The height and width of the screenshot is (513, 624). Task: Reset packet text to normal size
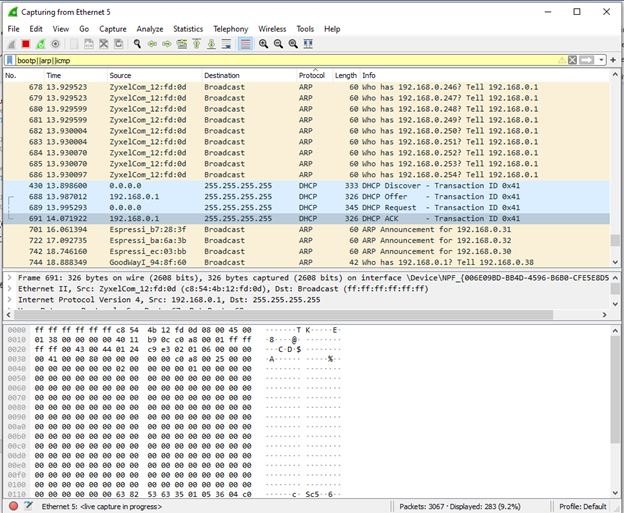(x=293, y=44)
